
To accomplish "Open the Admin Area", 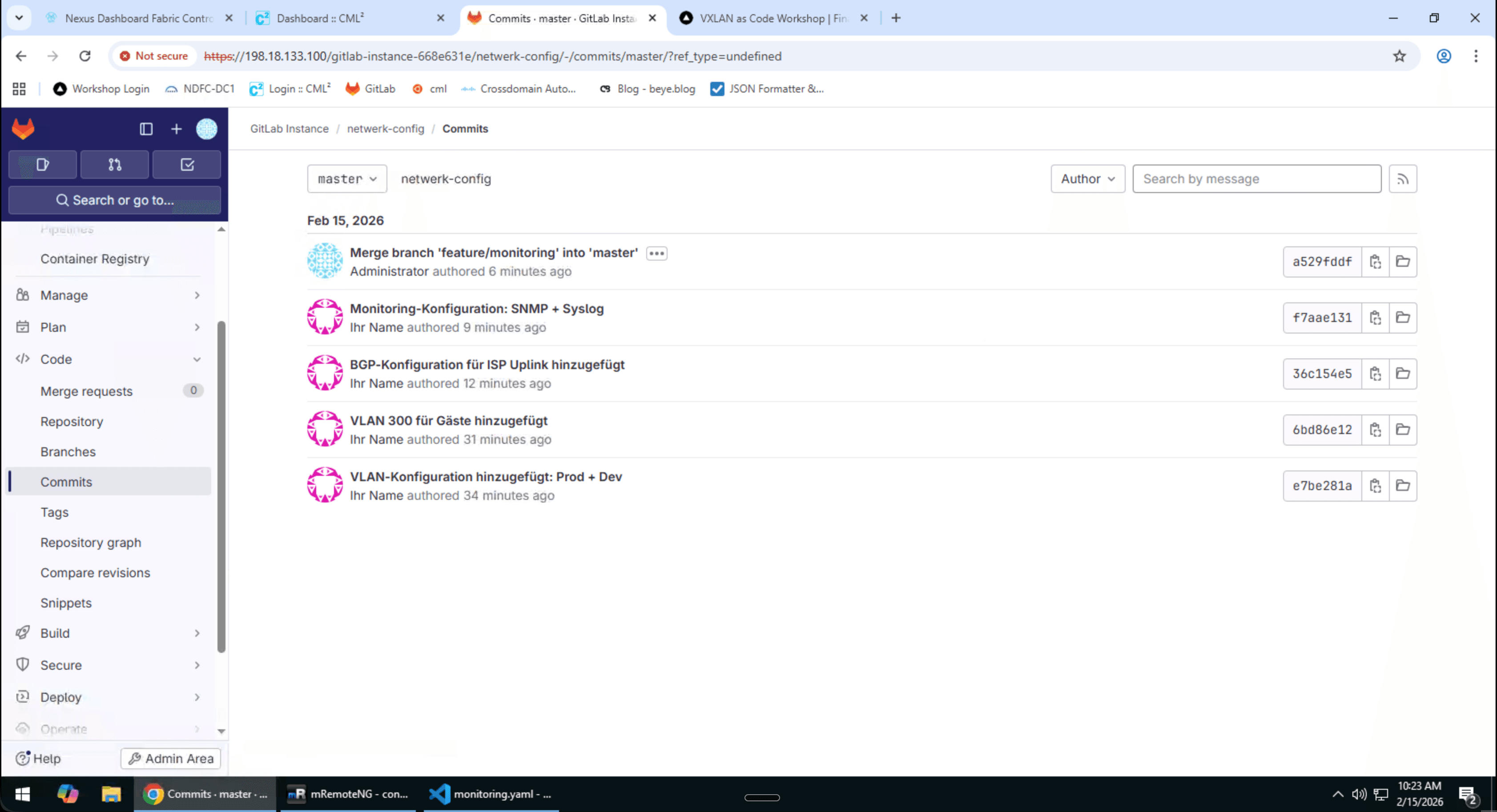I will 170,758.
